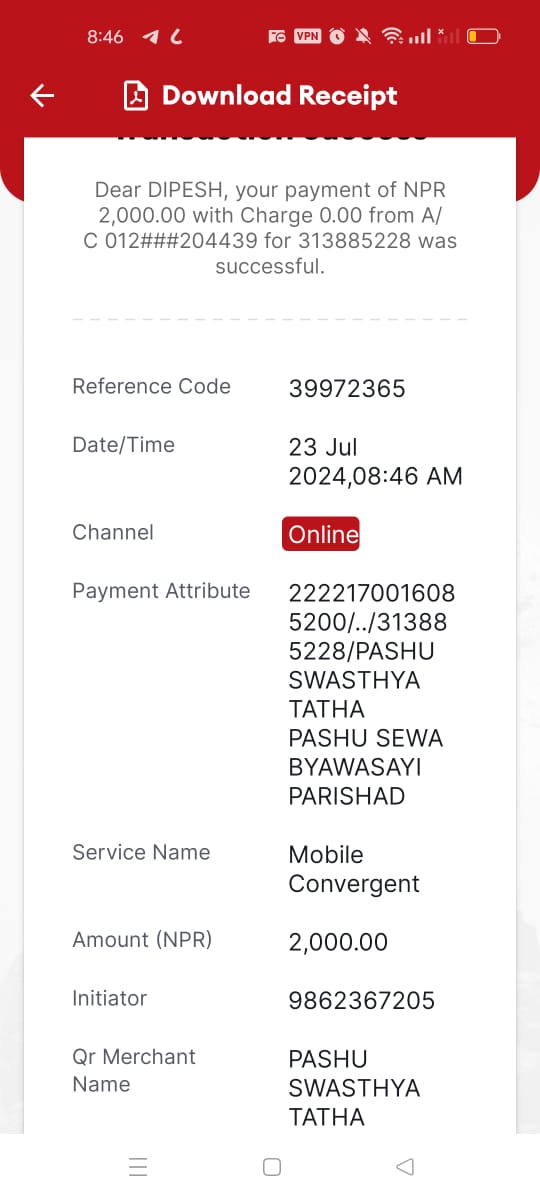Tap the Payment Attribute value text
Image resolution: width=540 pixels, height=1200 pixels.
click(372, 694)
